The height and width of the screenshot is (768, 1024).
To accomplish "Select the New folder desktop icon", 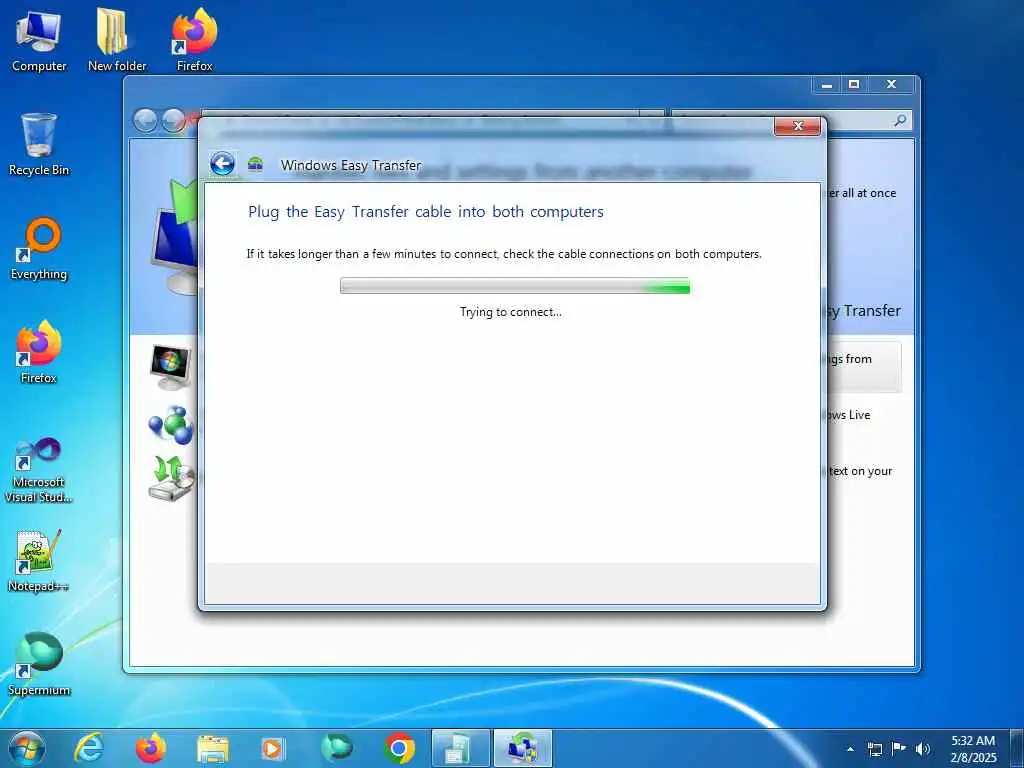I will point(117,41).
